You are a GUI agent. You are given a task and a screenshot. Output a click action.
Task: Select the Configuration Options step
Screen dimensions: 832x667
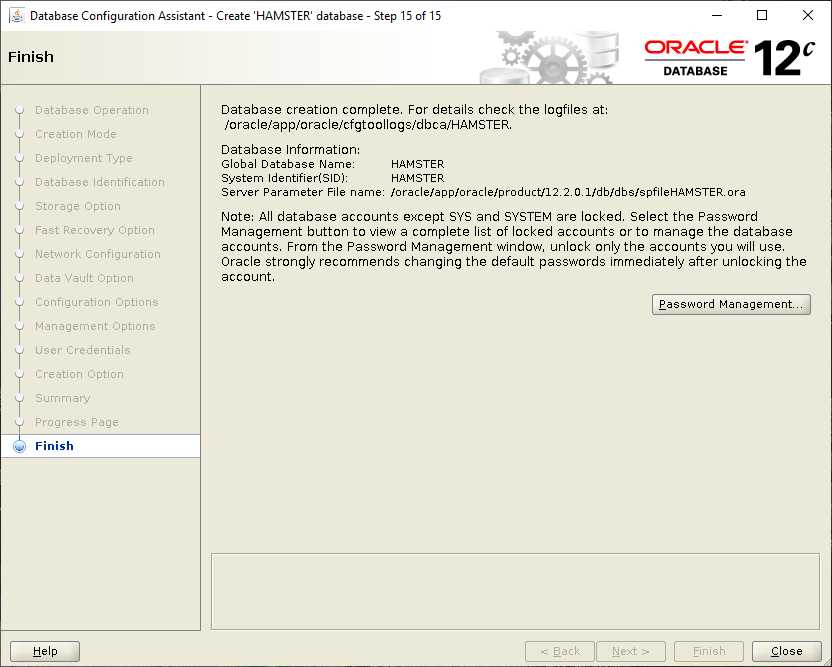97,302
